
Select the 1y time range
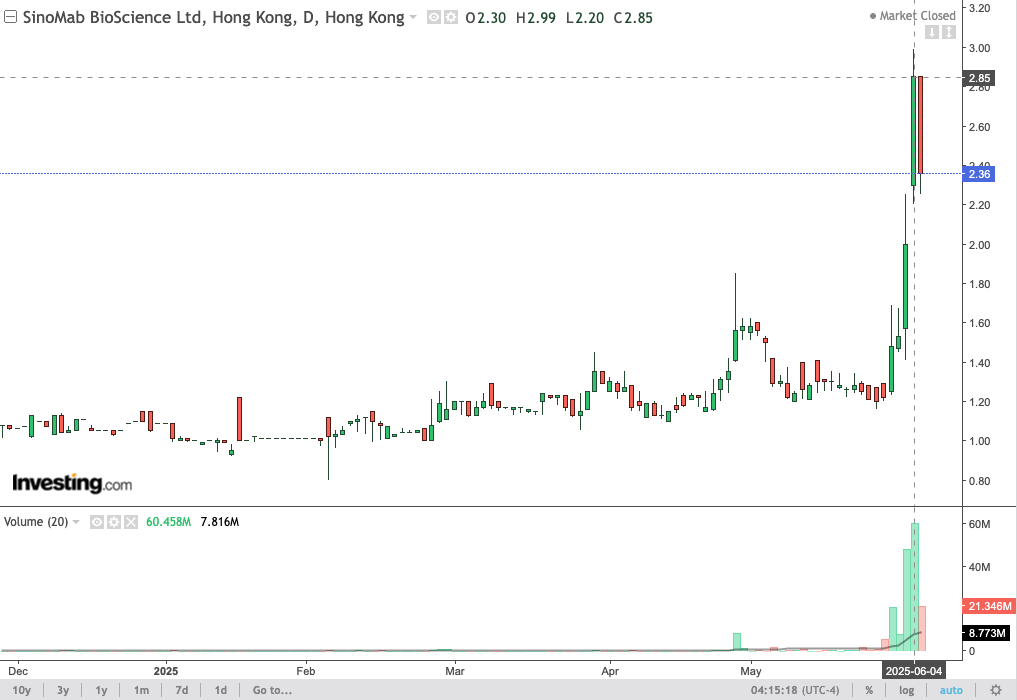click(101, 690)
